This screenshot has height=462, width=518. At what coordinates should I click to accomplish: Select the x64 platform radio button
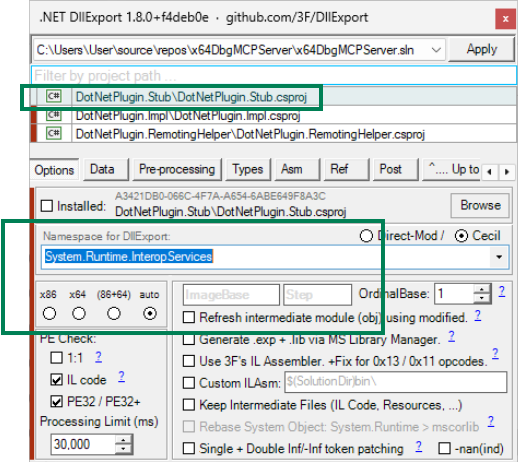[x=79, y=313]
